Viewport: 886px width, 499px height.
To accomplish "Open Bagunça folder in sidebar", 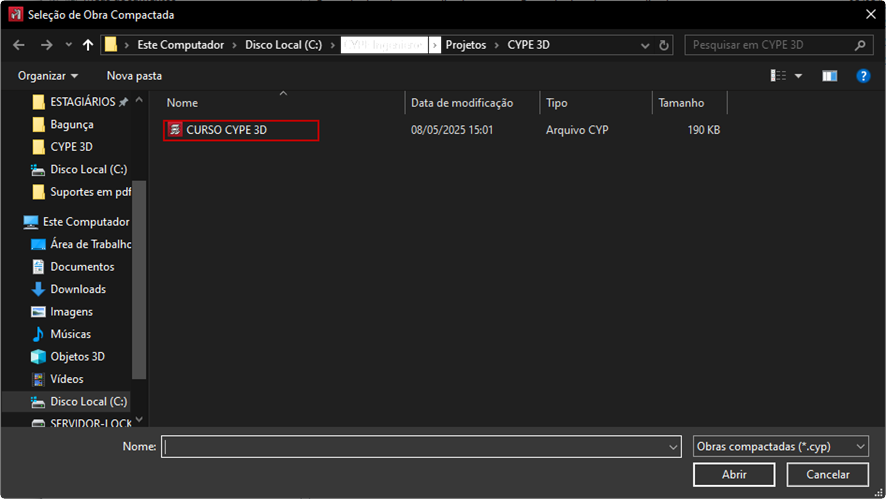I will [x=71, y=124].
